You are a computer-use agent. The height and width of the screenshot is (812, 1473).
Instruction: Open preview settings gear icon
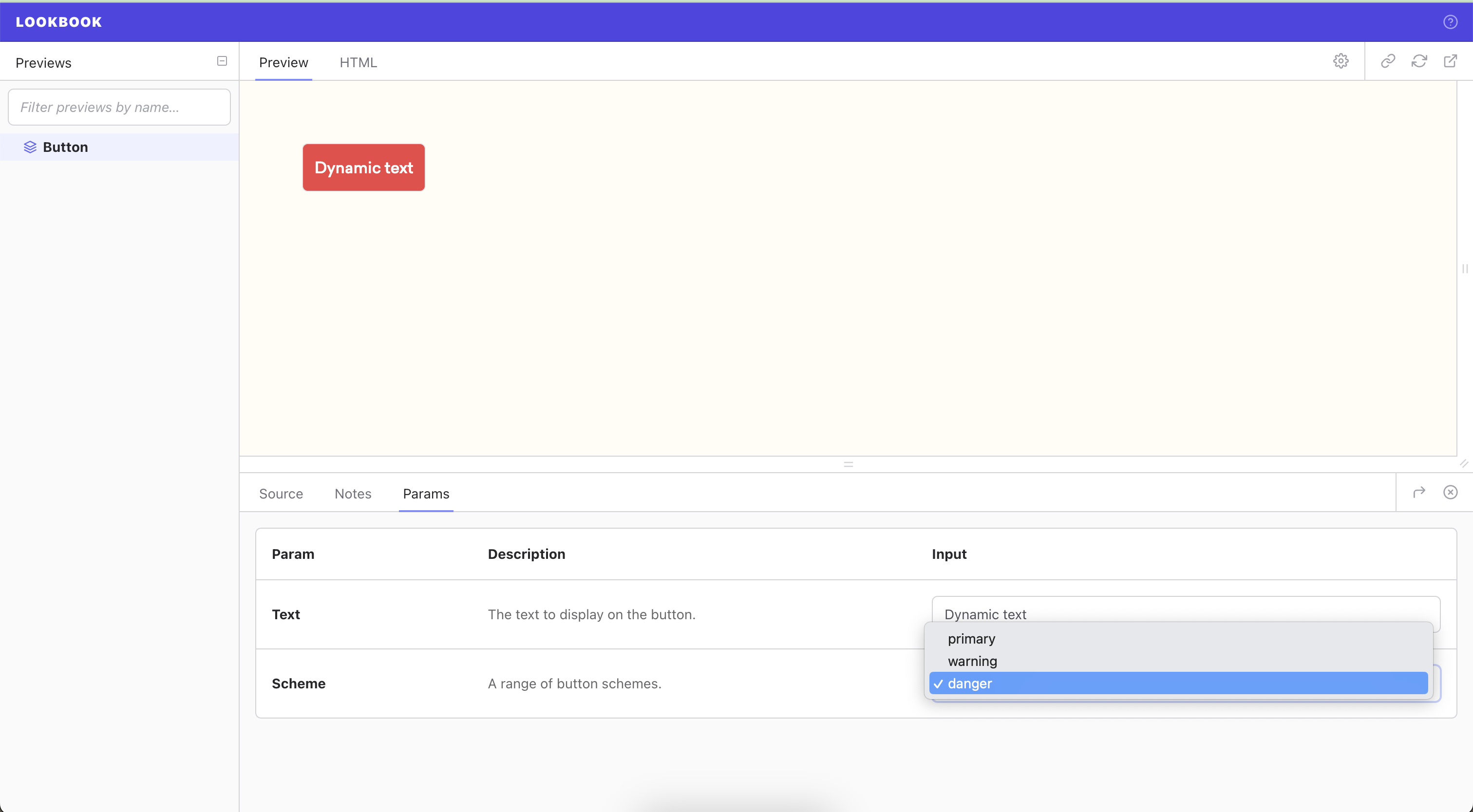coord(1341,61)
